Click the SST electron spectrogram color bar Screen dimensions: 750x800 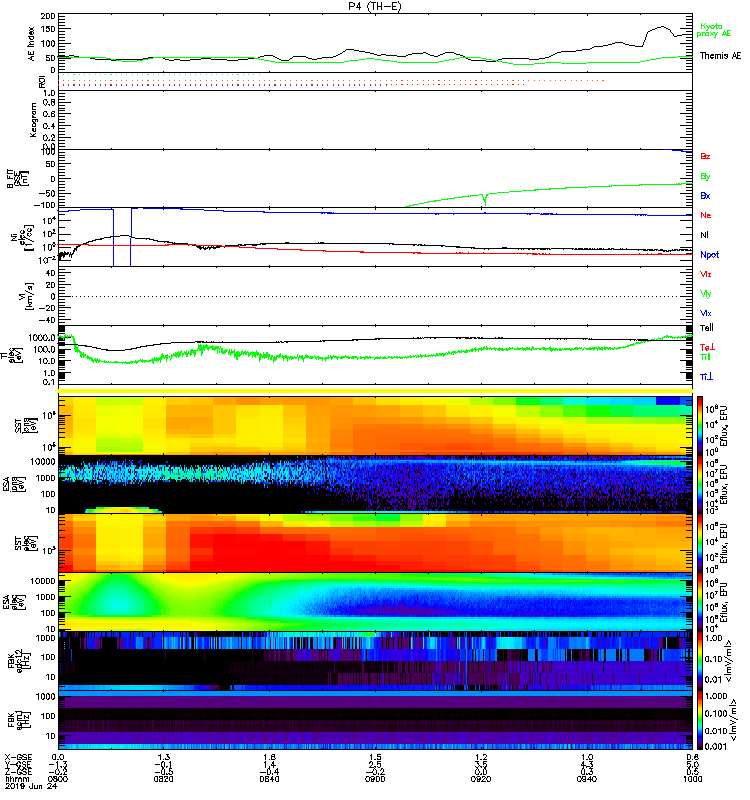pyautogui.click(x=699, y=543)
